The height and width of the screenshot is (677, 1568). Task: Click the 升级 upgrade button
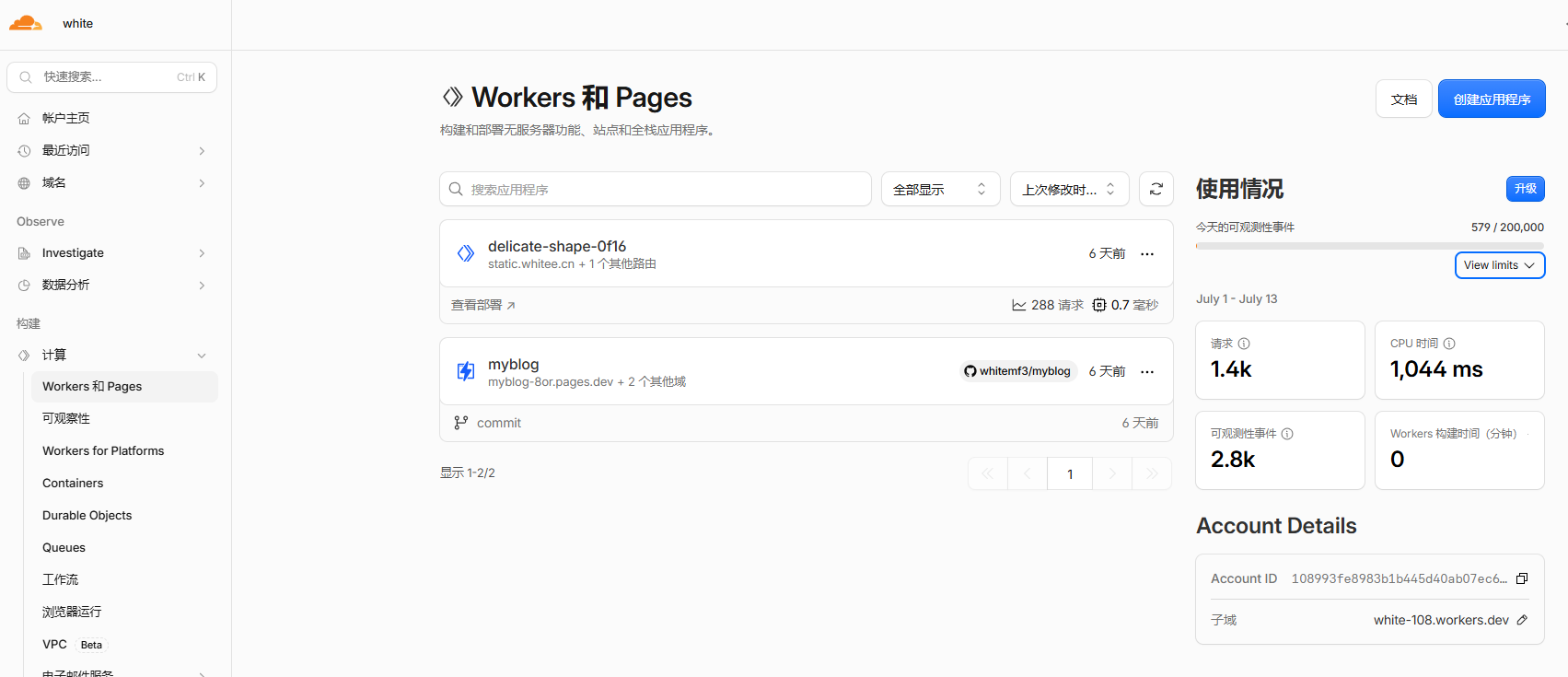[x=1526, y=189]
